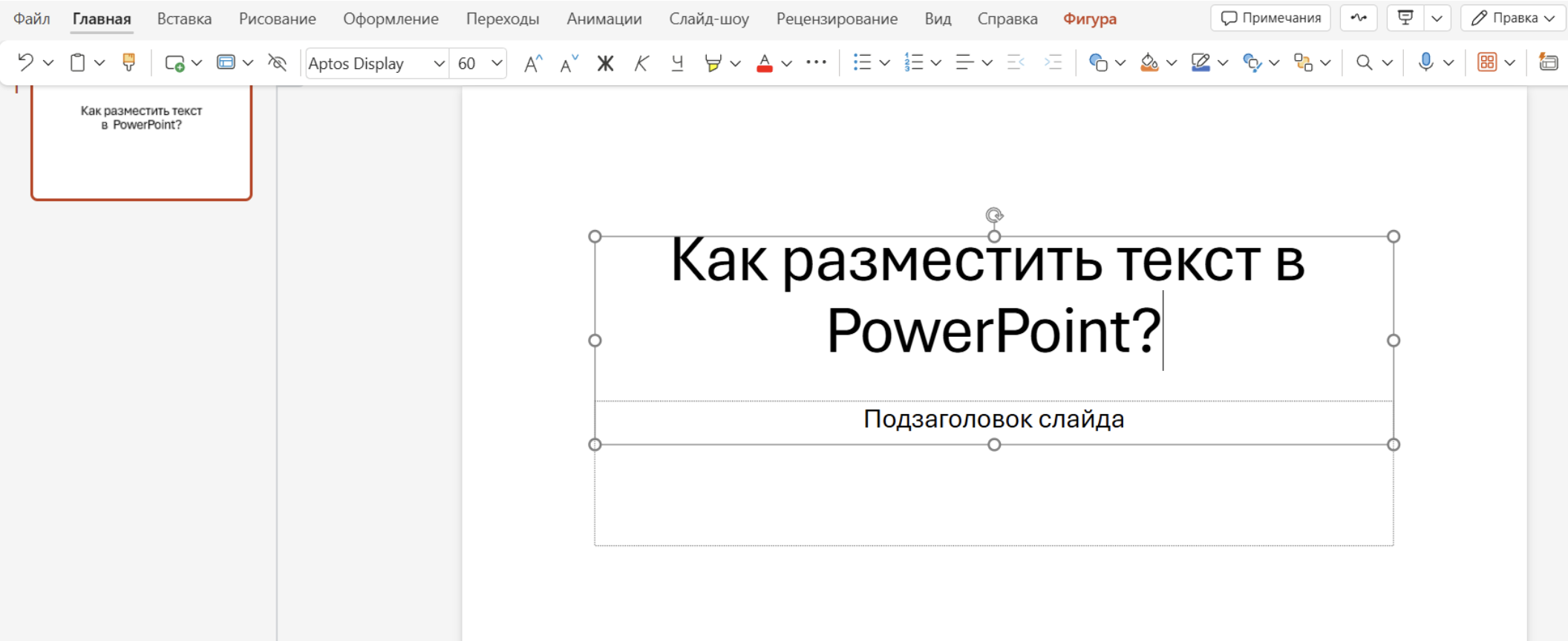
Task: Open the Undo history dropdown arrow
Action: (x=48, y=63)
